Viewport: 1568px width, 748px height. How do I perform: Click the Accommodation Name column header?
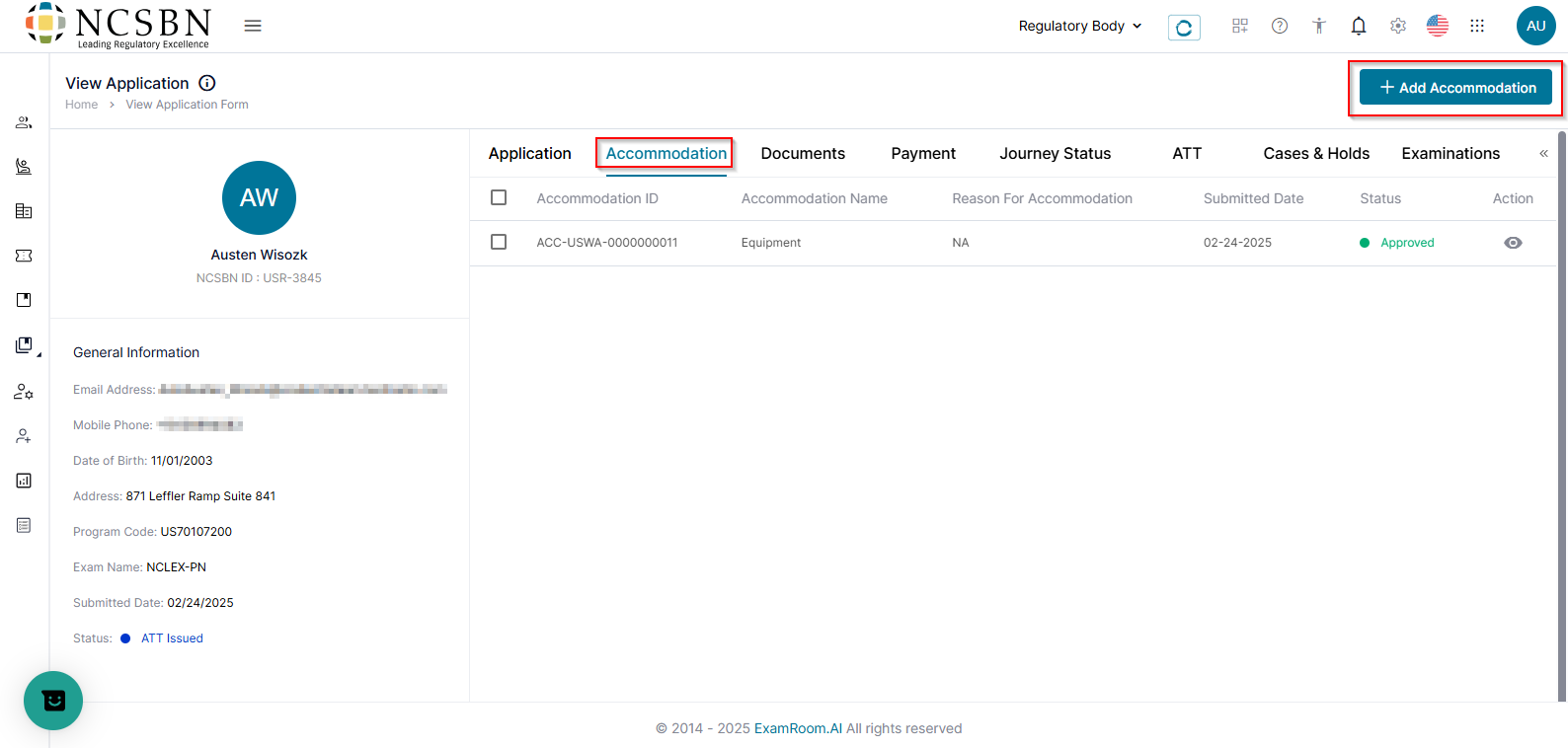point(815,198)
